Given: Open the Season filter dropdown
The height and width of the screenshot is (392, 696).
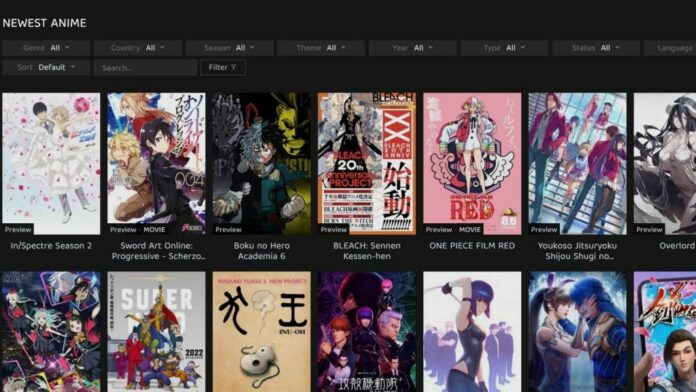Looking at the screenshot, I should 229,48.
